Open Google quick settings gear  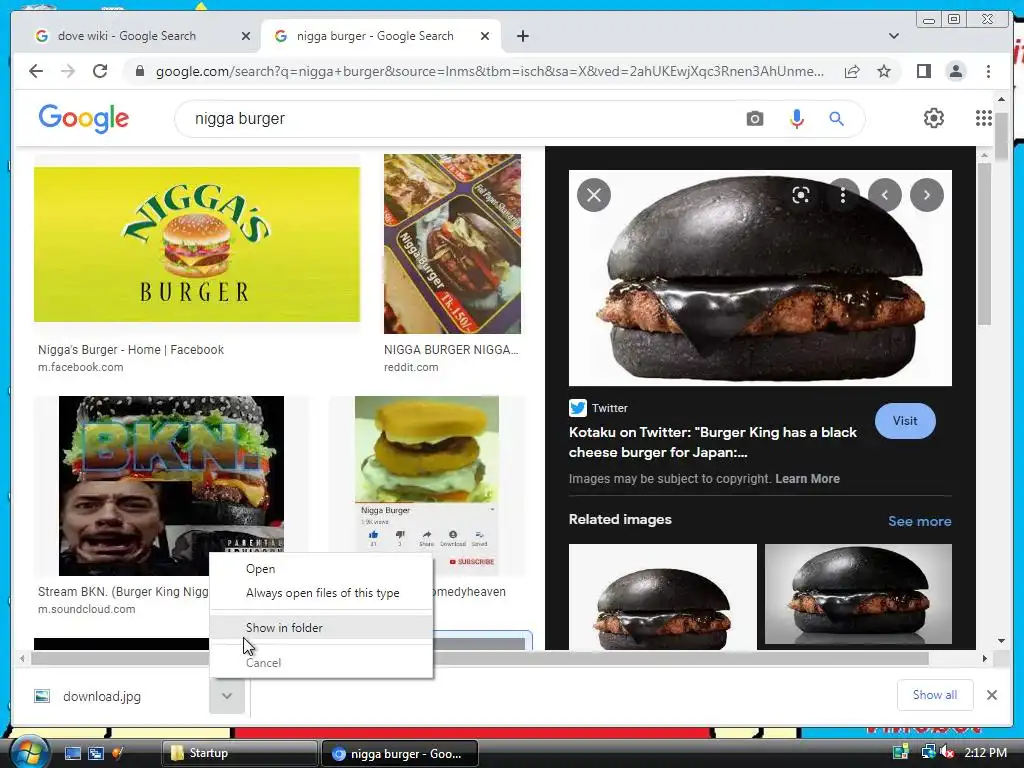(933, 118)
